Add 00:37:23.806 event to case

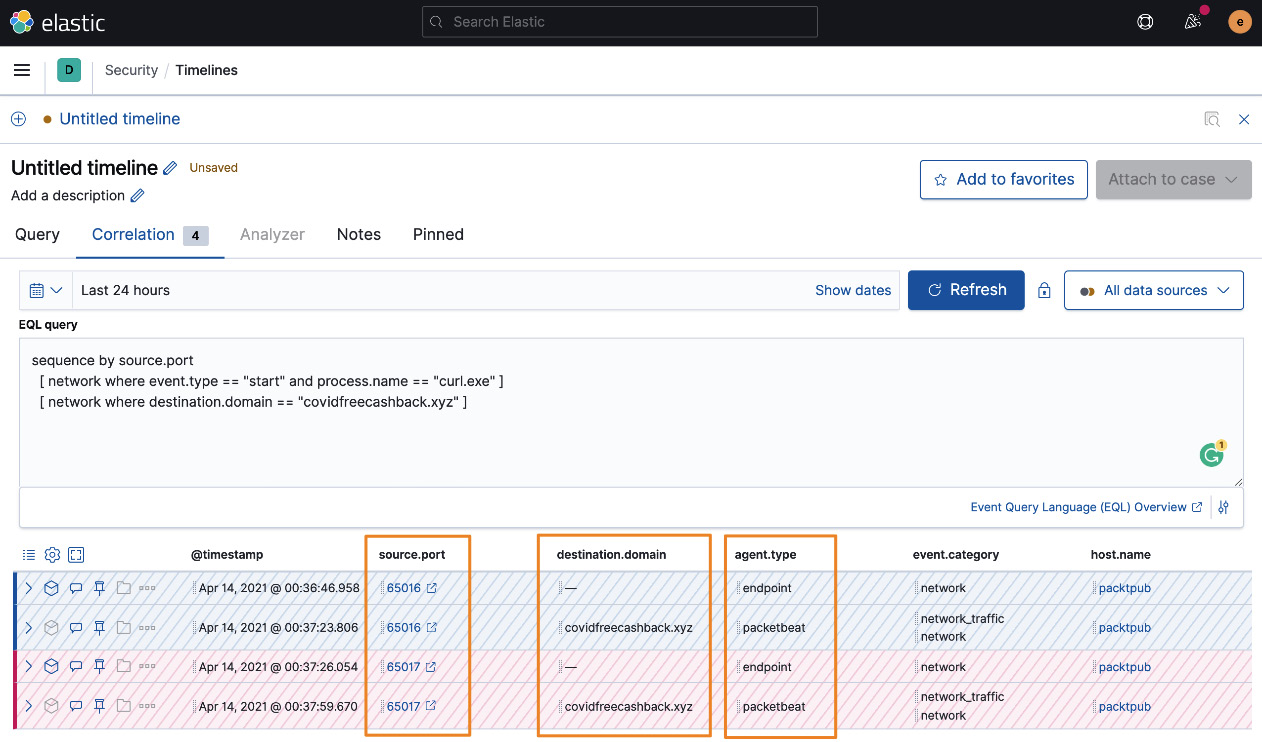tap(123, 627)
